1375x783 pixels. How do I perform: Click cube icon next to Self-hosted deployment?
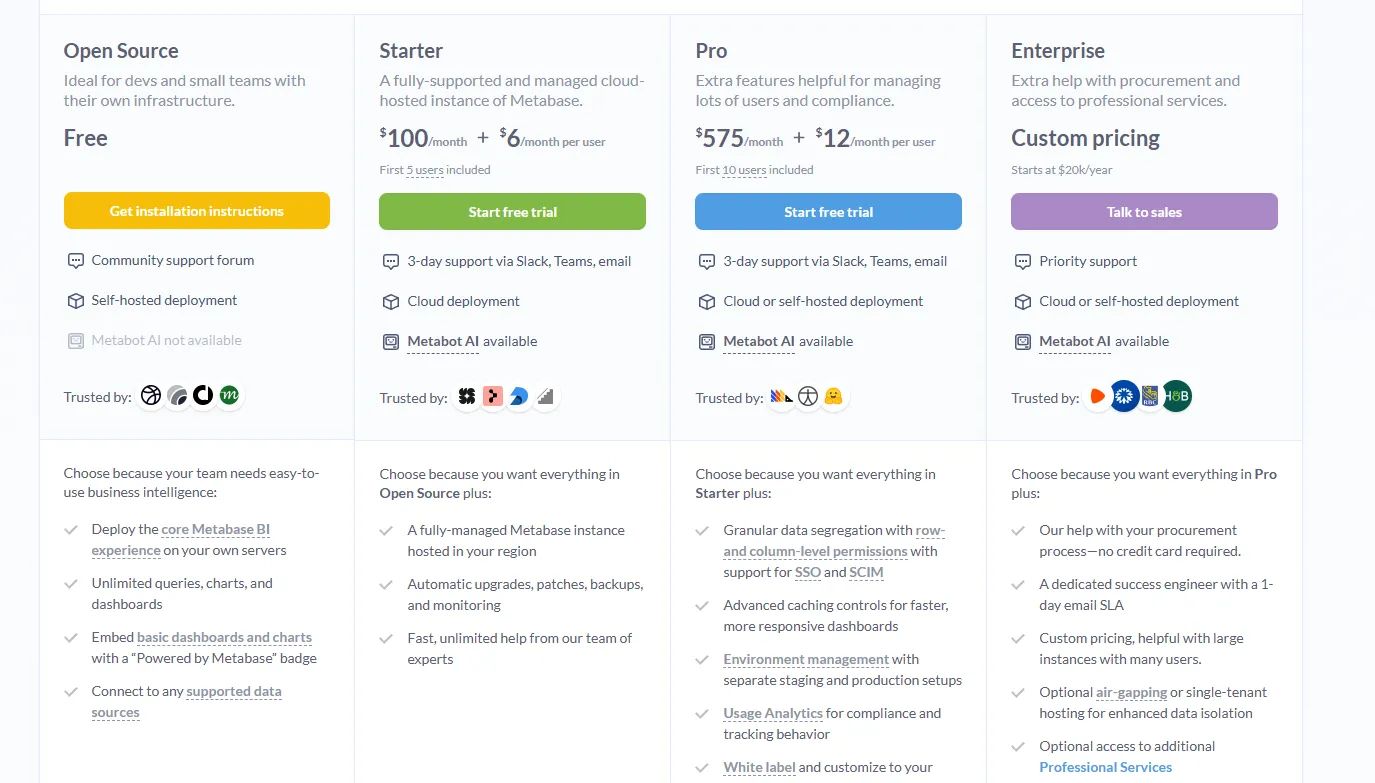75,301
